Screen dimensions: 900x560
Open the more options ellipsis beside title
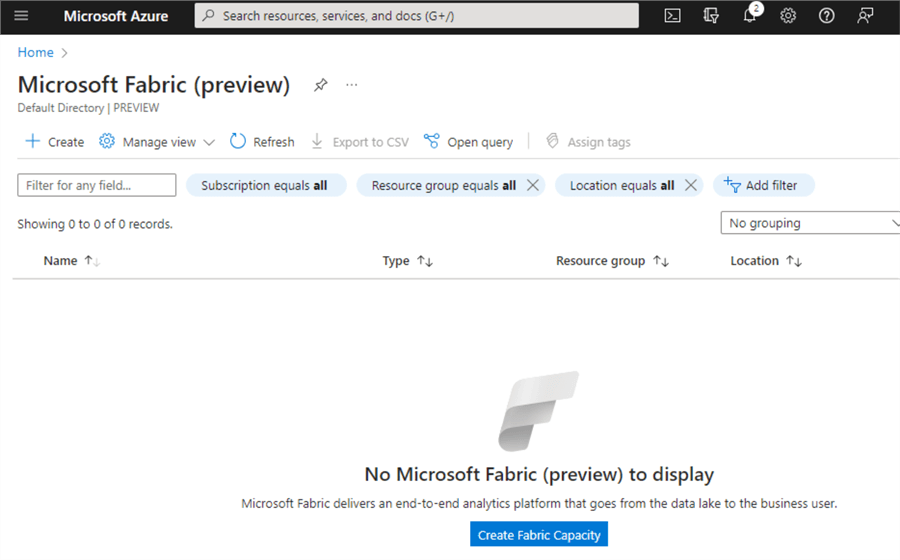pos(352,85)
